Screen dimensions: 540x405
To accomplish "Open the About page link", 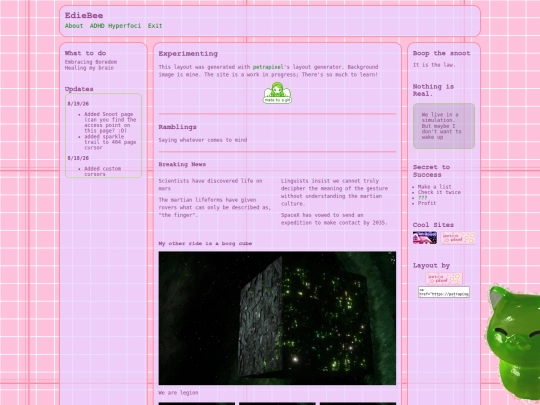I will [x=74, y=26].
